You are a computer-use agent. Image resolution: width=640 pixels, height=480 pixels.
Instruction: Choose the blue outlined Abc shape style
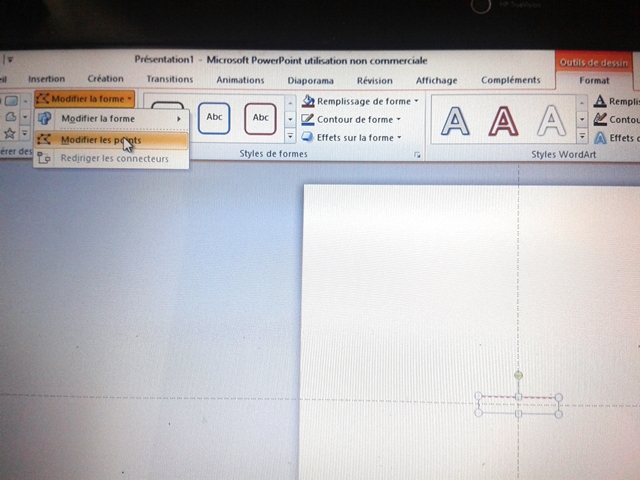[213, 118]
